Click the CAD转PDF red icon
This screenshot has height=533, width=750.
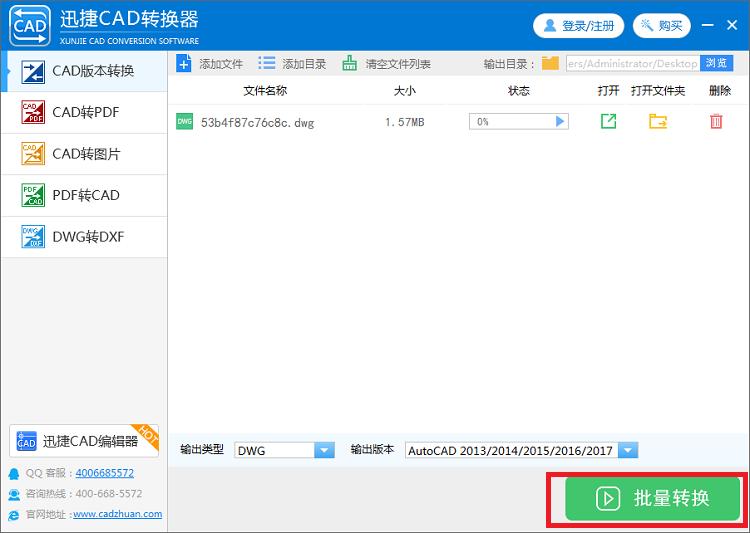point(33,112)
